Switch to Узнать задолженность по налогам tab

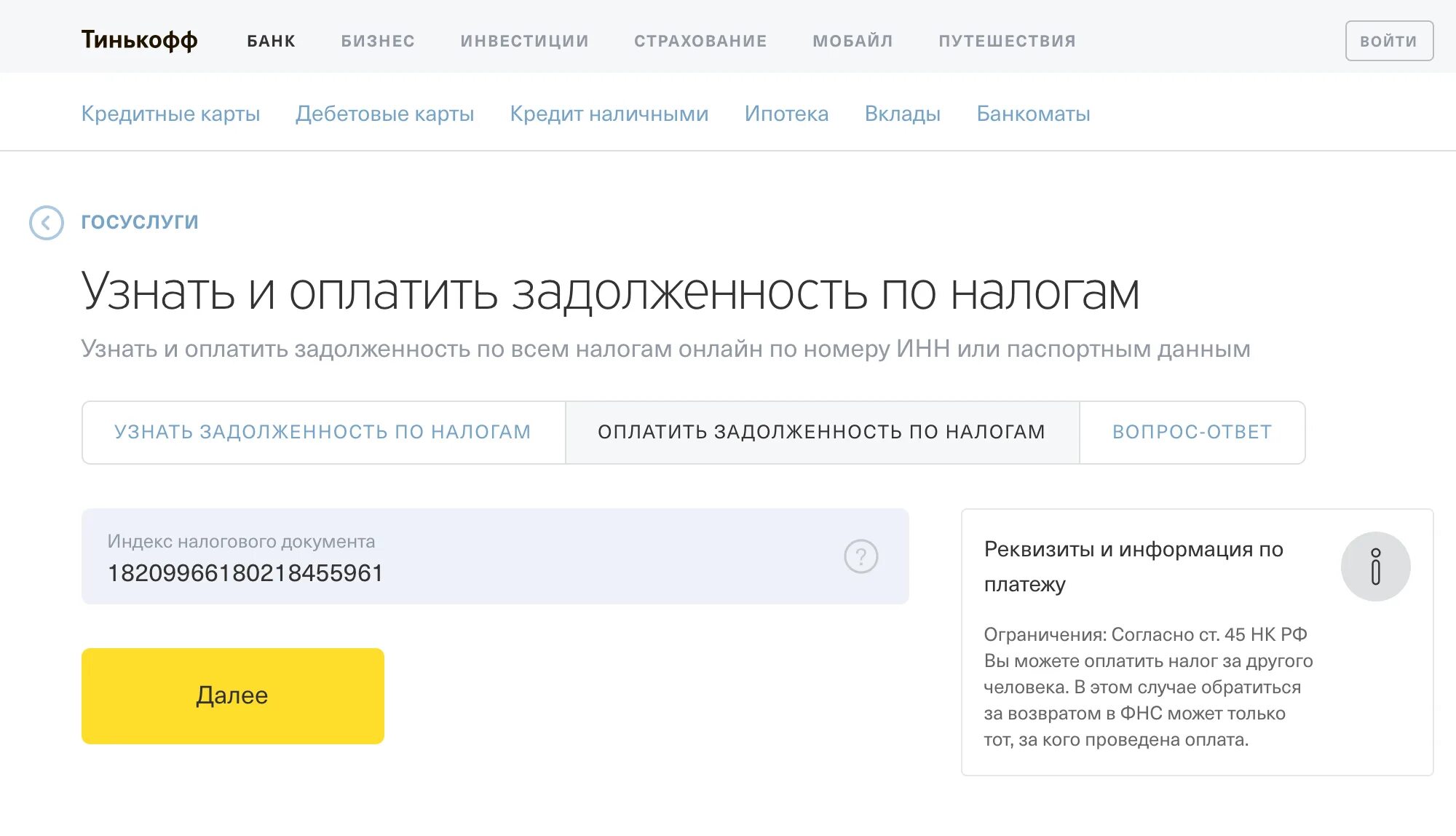point(323,433)
